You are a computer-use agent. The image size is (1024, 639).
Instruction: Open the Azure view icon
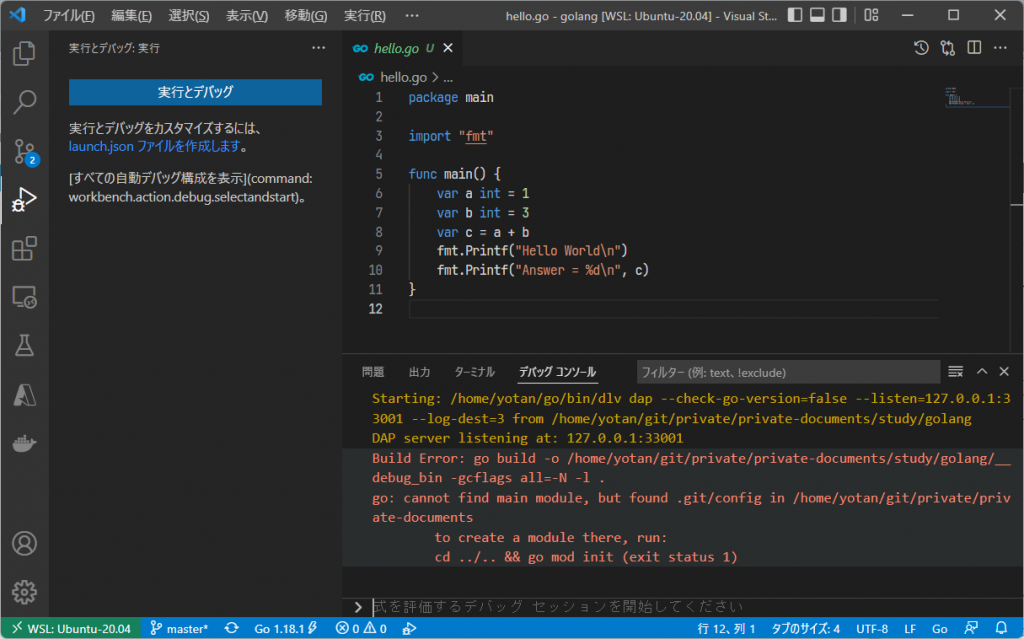tap(24, 395)
